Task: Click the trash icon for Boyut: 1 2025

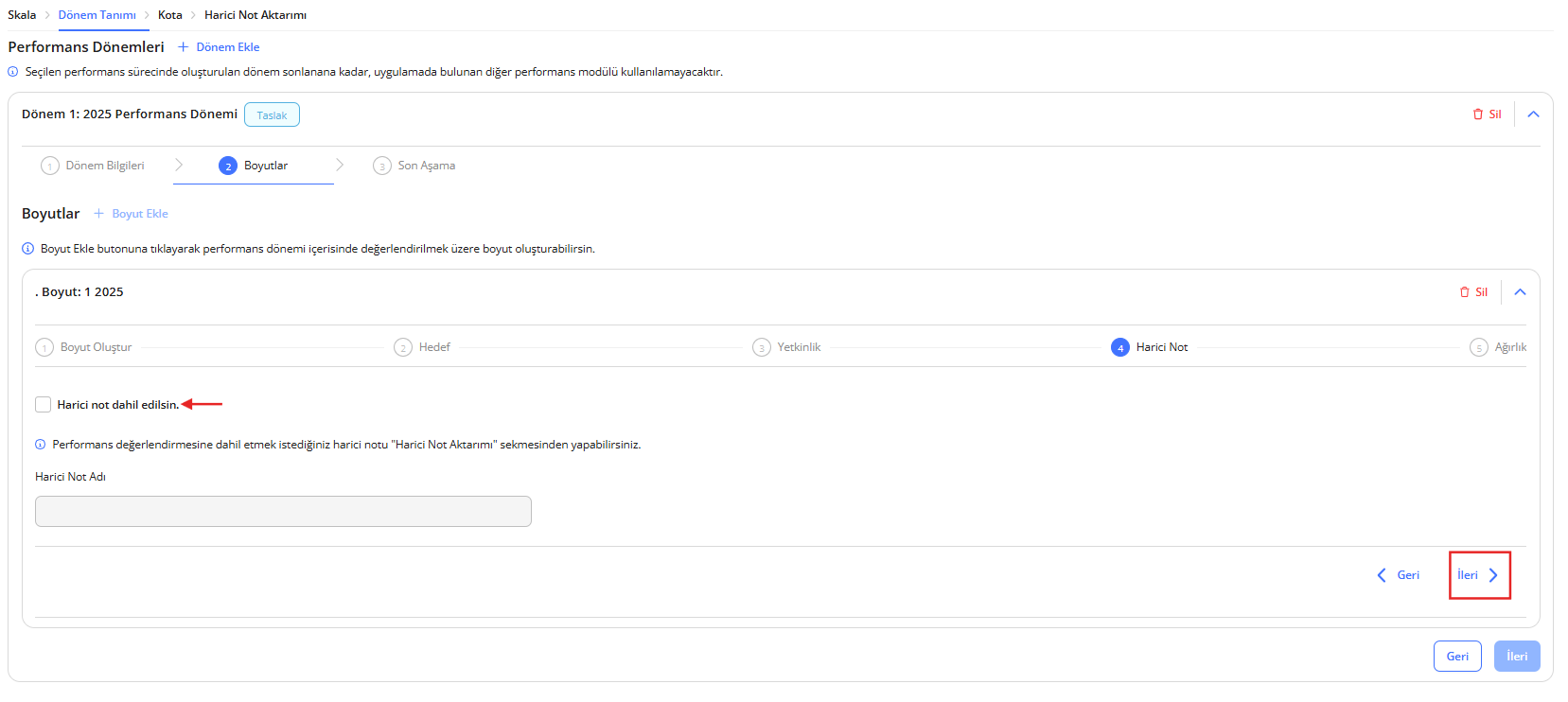Action: [x=1464, y=292]
